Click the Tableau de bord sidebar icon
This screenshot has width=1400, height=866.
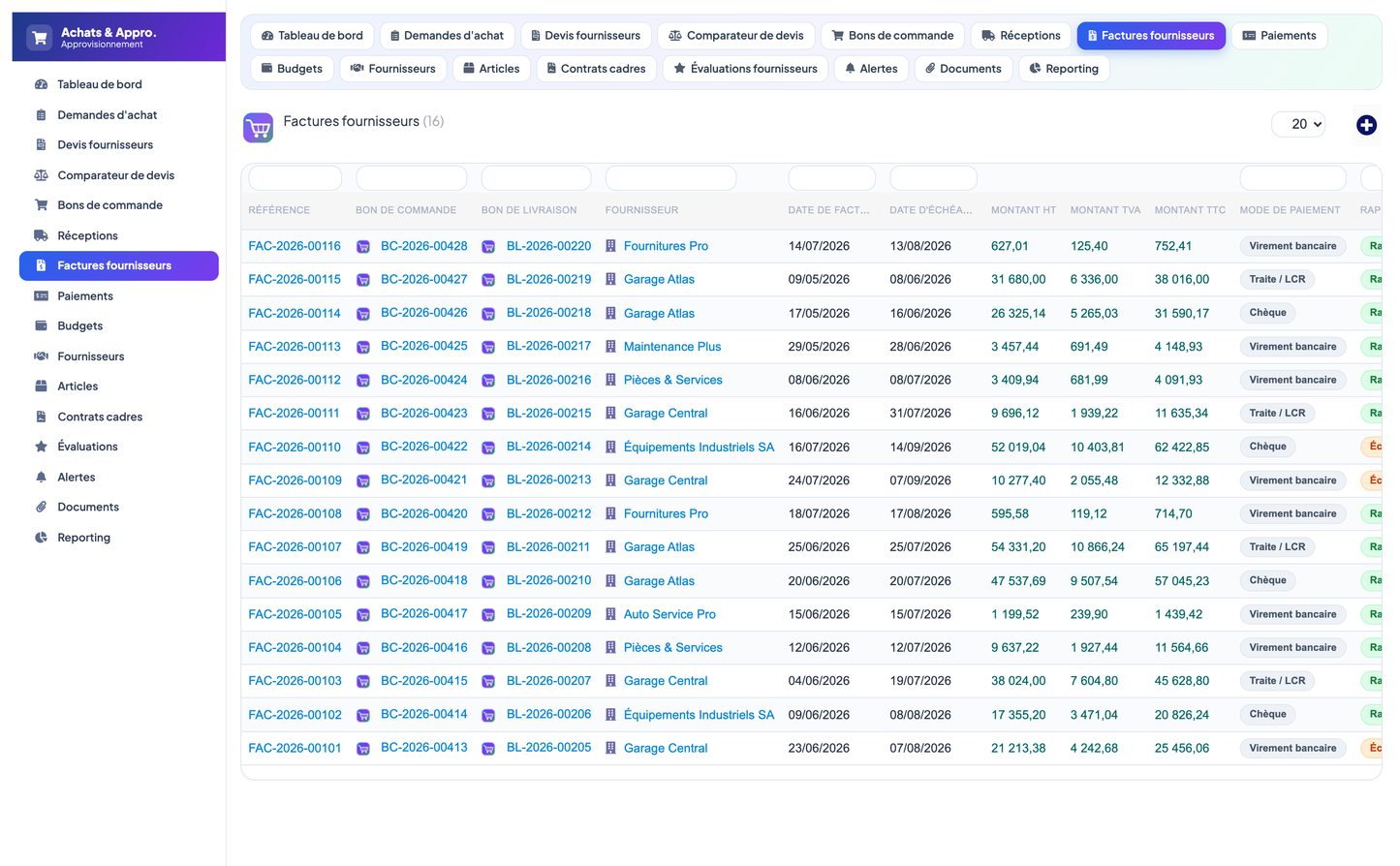click(x=41, y=84)
